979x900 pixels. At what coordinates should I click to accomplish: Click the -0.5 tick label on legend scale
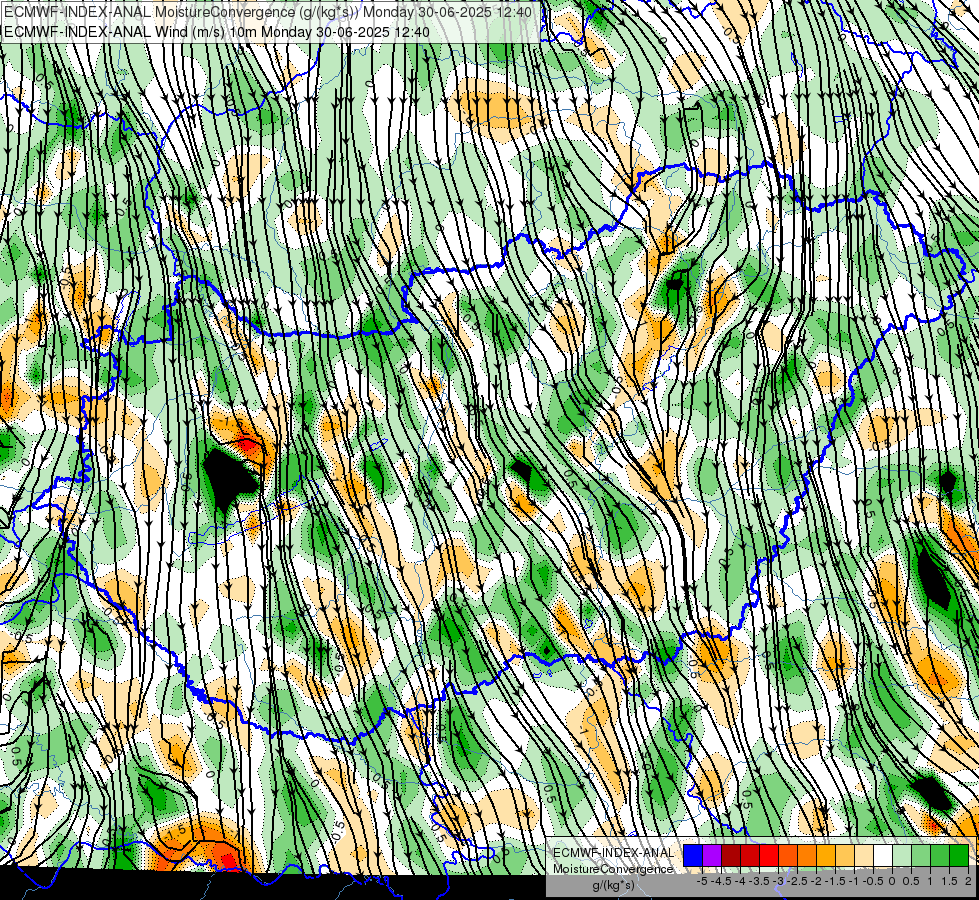pyautogui.click(x=873, y=881)
